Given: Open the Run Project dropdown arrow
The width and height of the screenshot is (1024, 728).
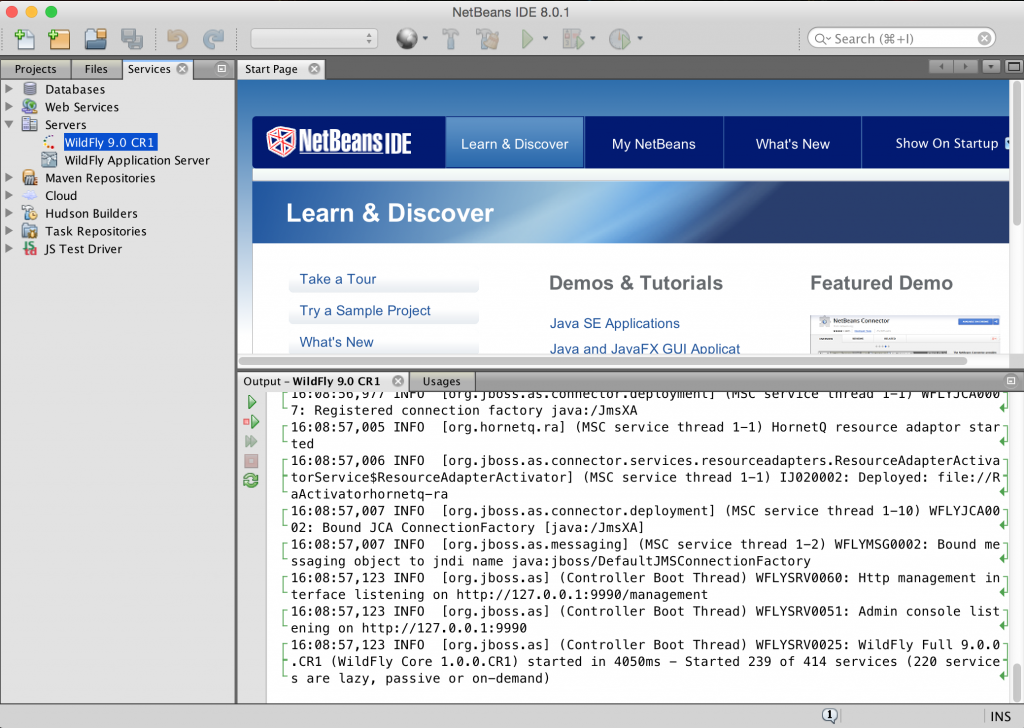Looking at the screenshot, I should (x=545, y=39).
